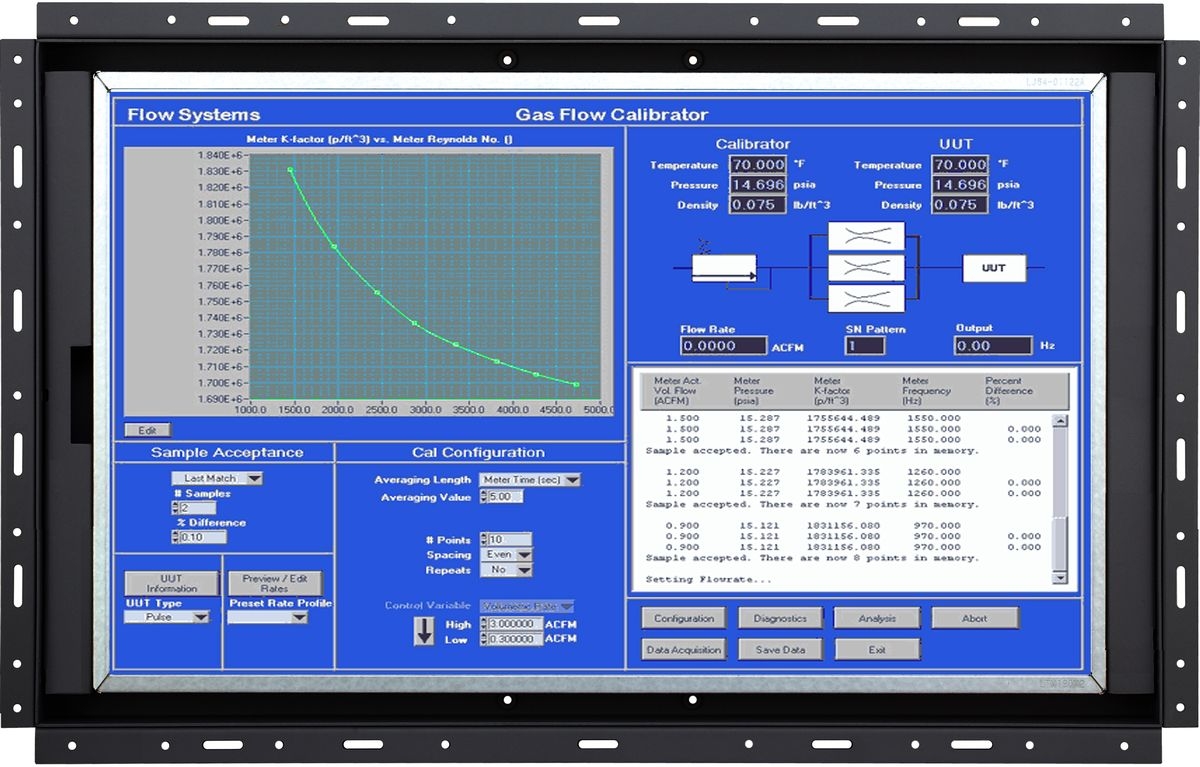Click the Averaging Value field showing 5.00
Viewport: 1200px width, 767px height.
click(506, 496)
